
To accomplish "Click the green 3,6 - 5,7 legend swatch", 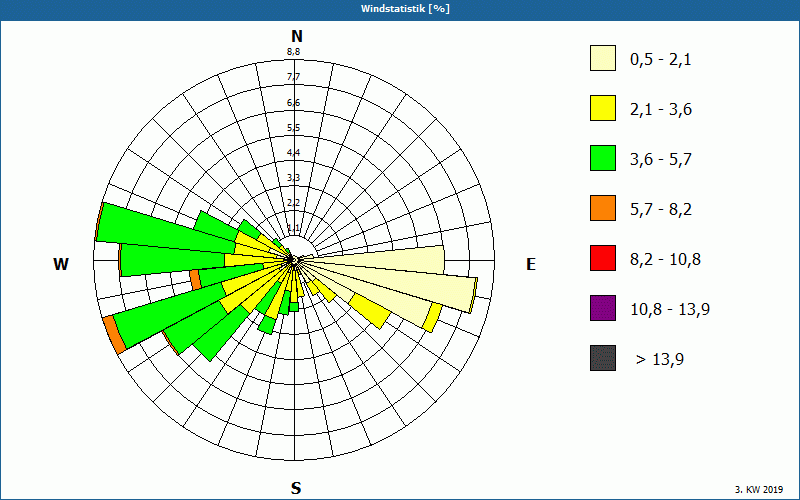I will [x=603, y=158].
